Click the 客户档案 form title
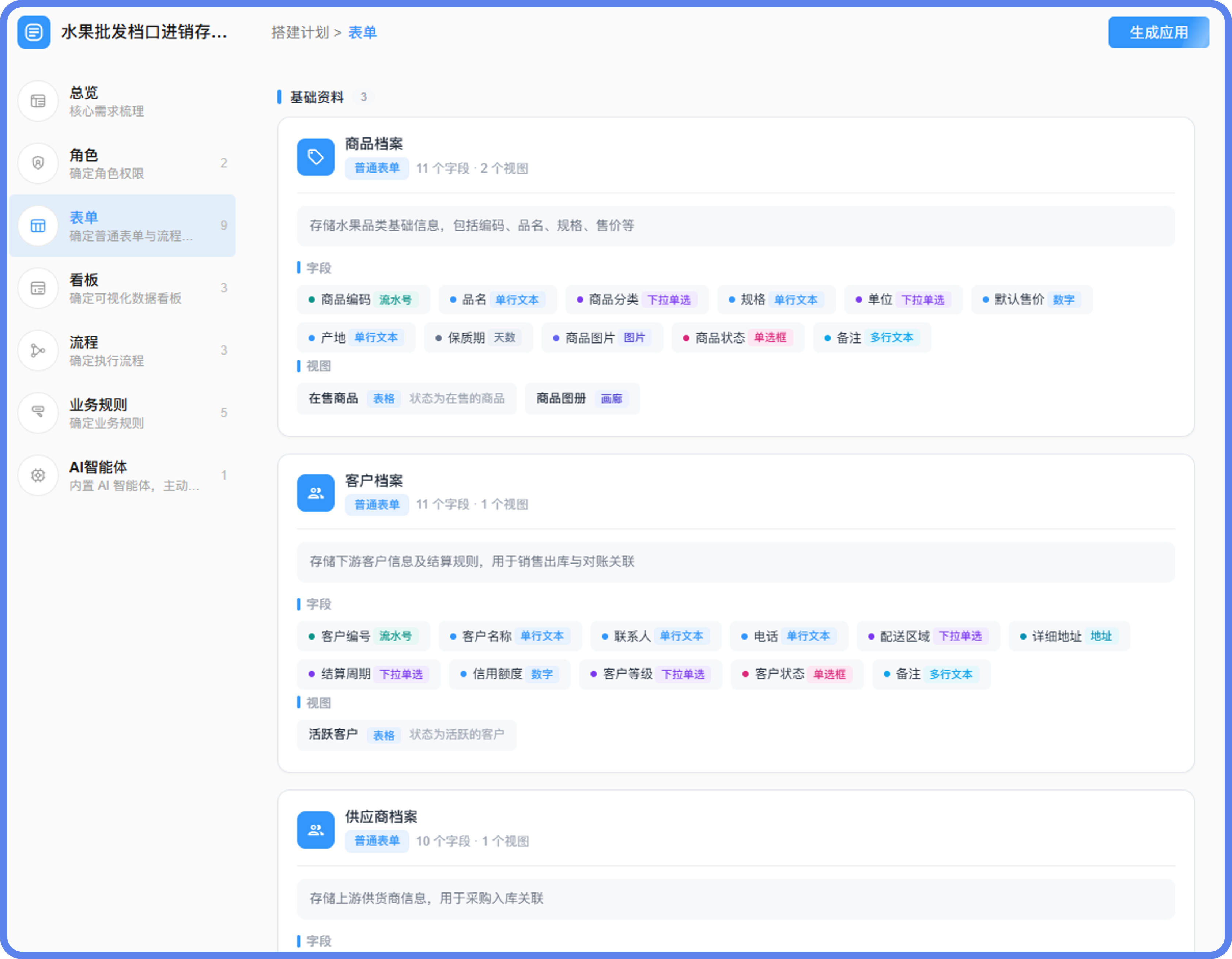Viewport: 1232px width, 959px height. pyautogui.click(x=374, y=480)
